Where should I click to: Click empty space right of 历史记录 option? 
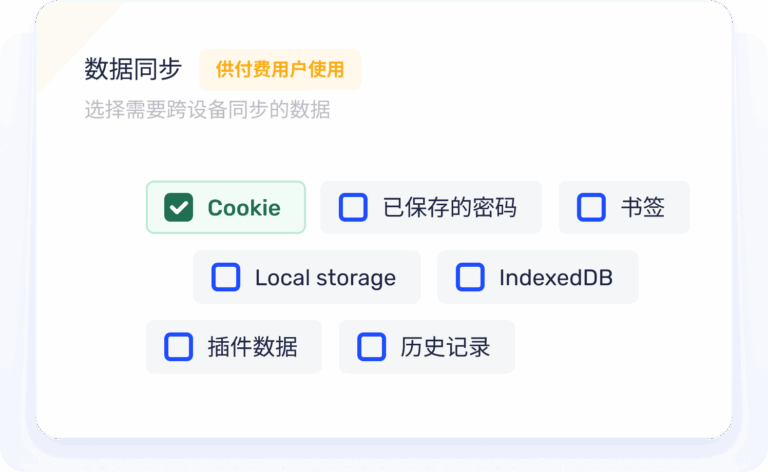click(x=610, y=347)
